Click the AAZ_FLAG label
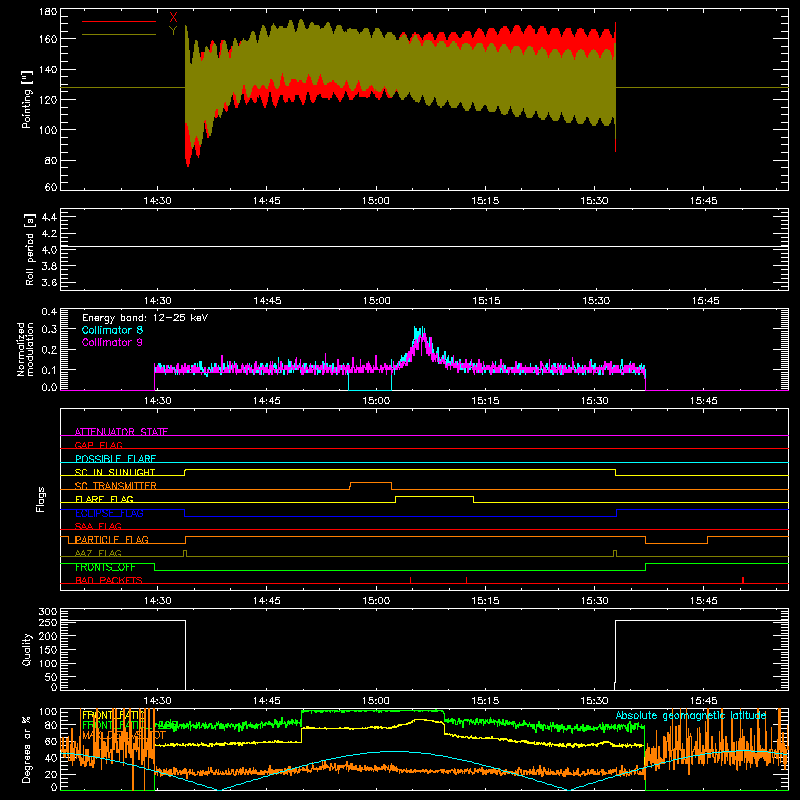 pos(98,553)
